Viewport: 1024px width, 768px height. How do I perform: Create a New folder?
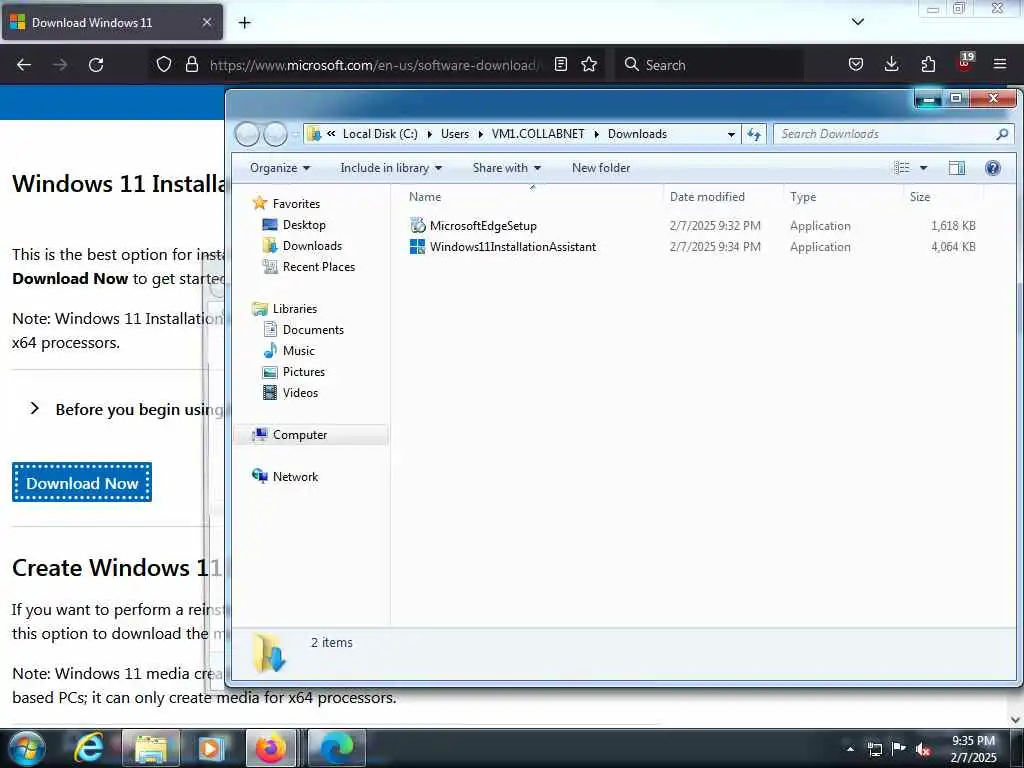(x=601, y=168)
